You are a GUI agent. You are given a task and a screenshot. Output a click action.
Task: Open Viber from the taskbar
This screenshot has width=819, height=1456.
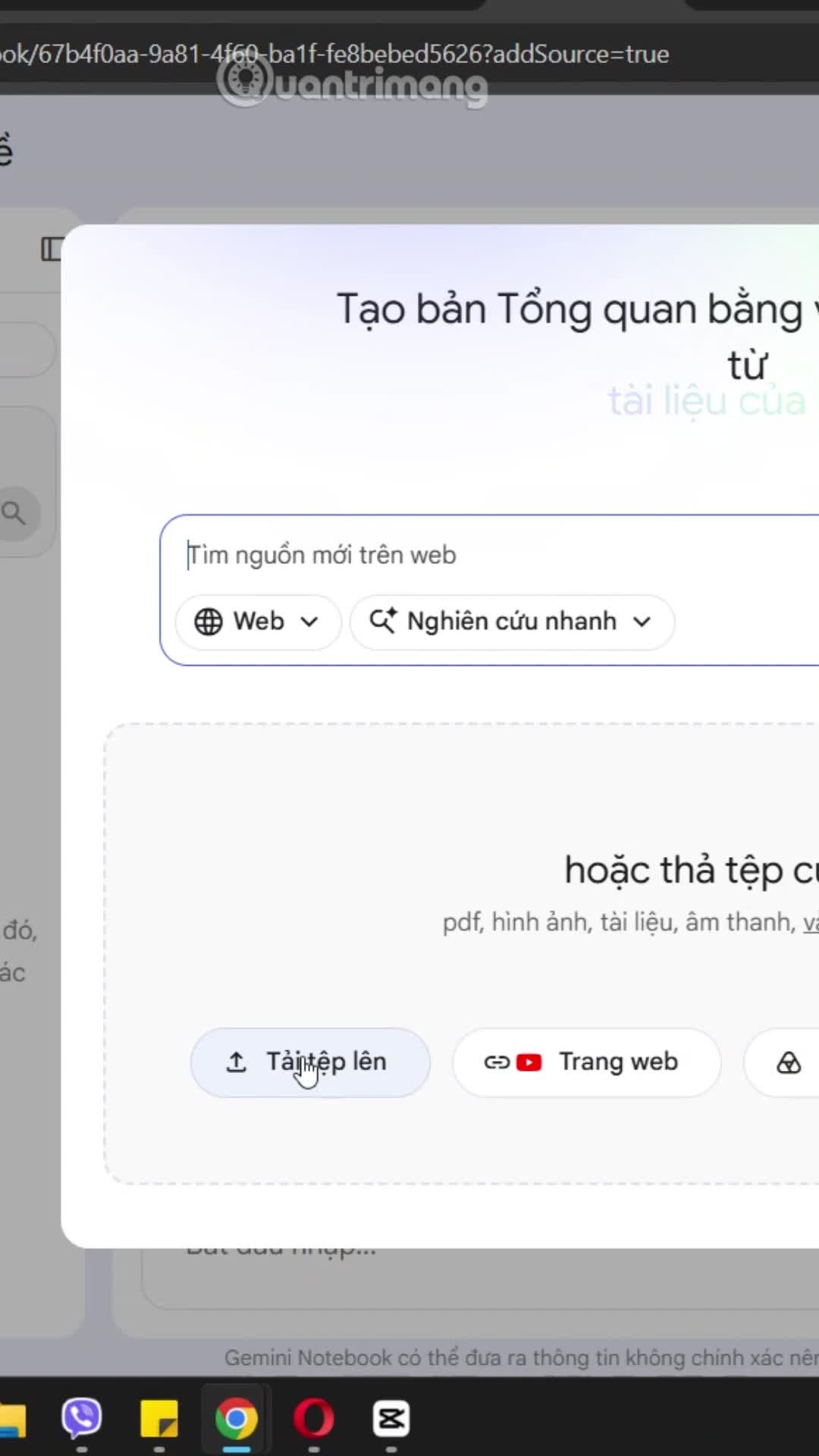(x=82, y=1419)
